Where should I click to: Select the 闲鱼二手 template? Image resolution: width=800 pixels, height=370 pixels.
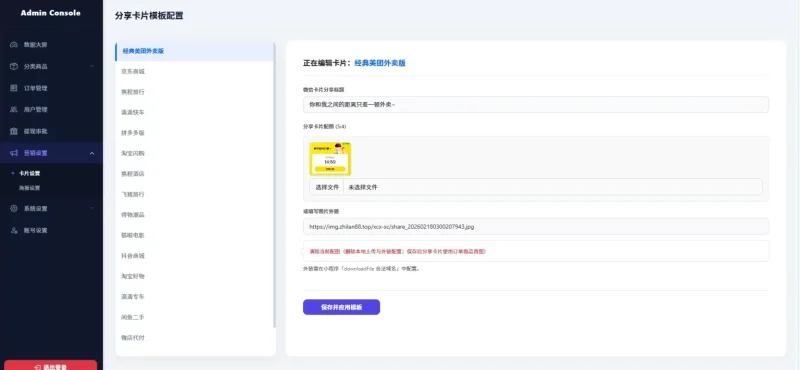pos(194,317)
